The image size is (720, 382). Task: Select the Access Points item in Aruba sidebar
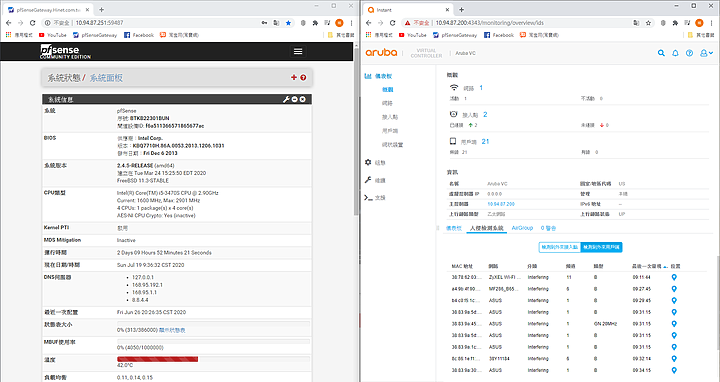pyautogui.click(x=390, y=117)
